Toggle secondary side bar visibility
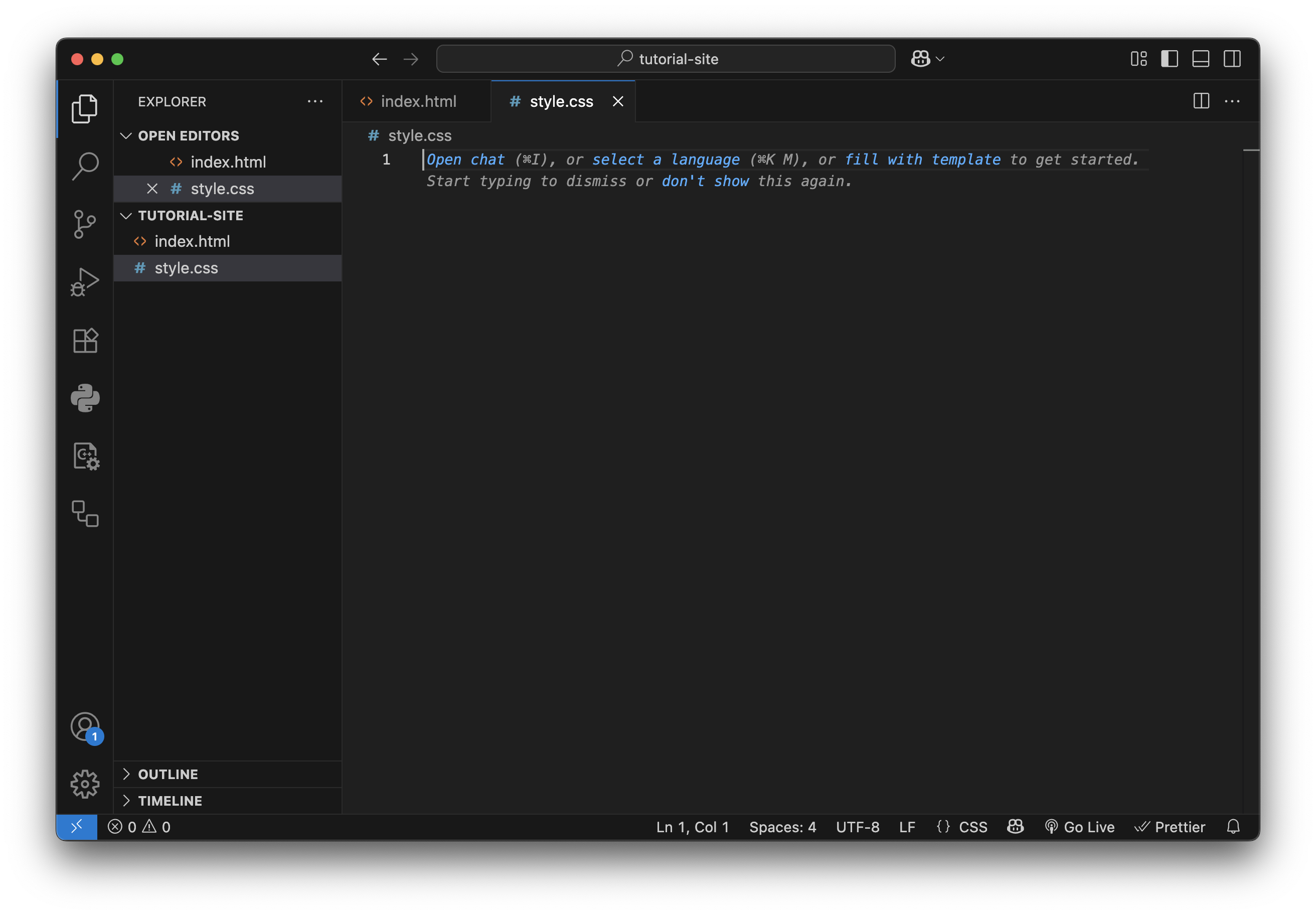Screen dimensions: 1316x915 coord(1232,59)
